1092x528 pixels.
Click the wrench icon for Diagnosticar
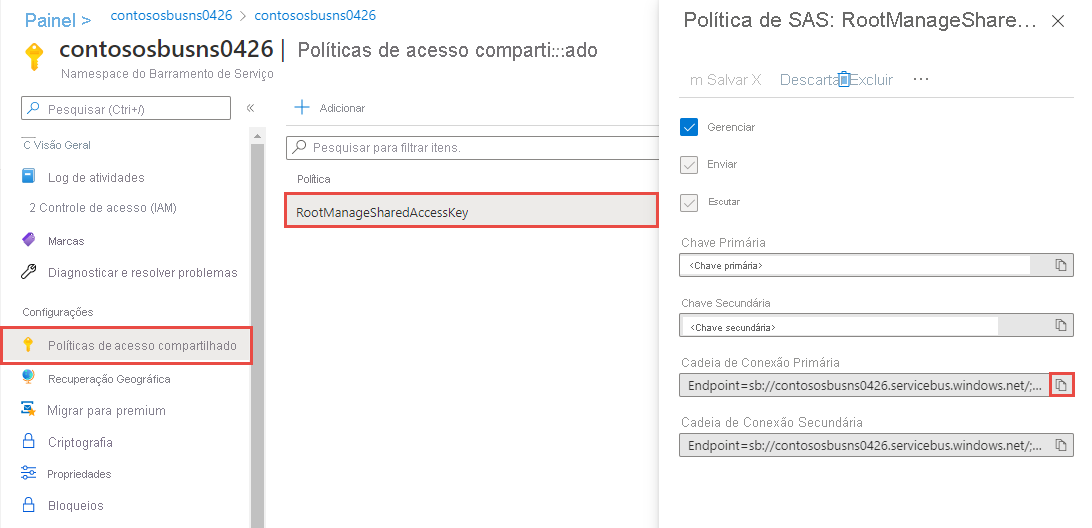tap(29, 272)
